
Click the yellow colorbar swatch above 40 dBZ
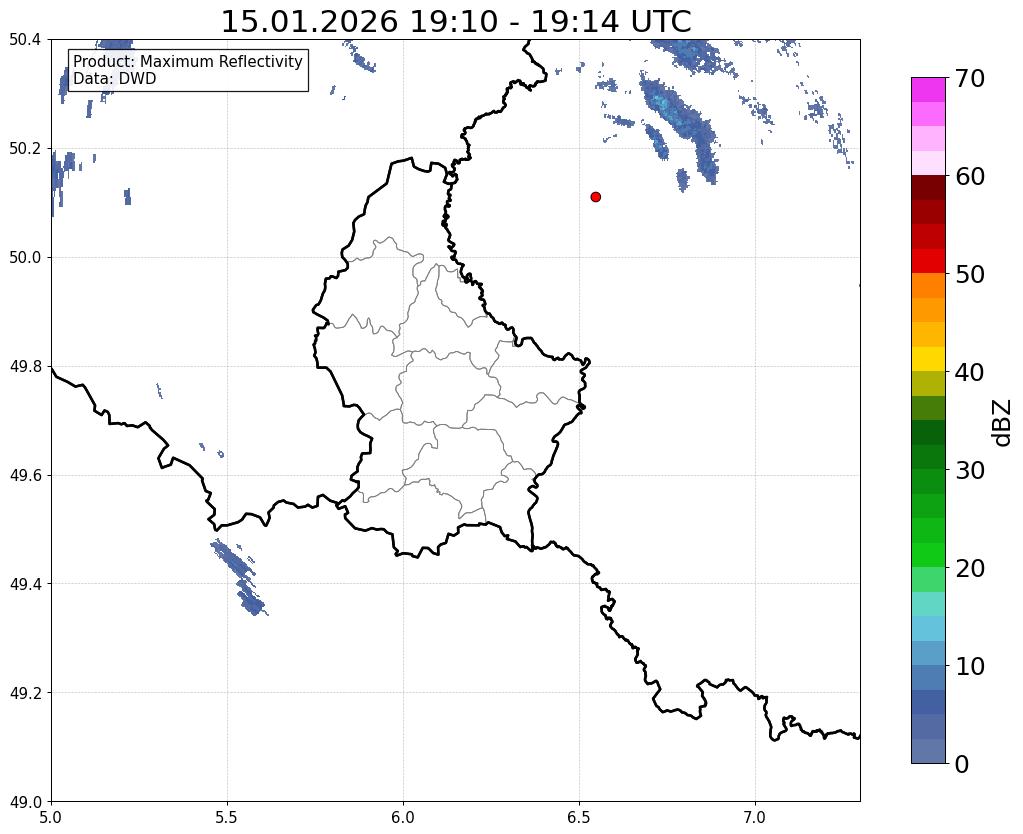(928, 359)
